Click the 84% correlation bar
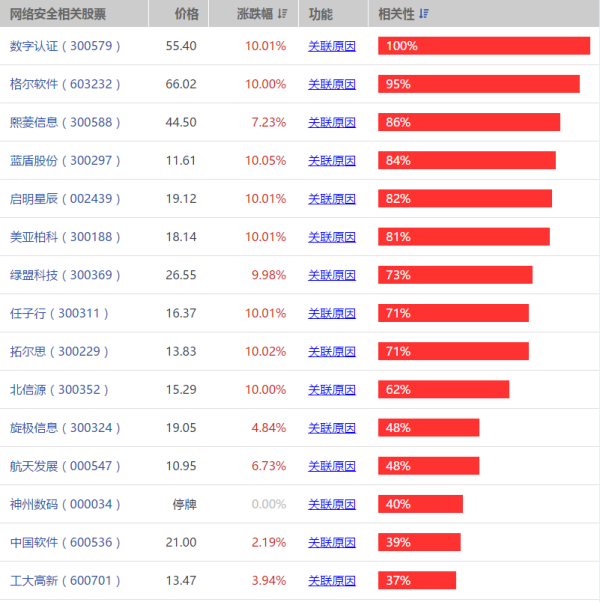 click(467, 160)
